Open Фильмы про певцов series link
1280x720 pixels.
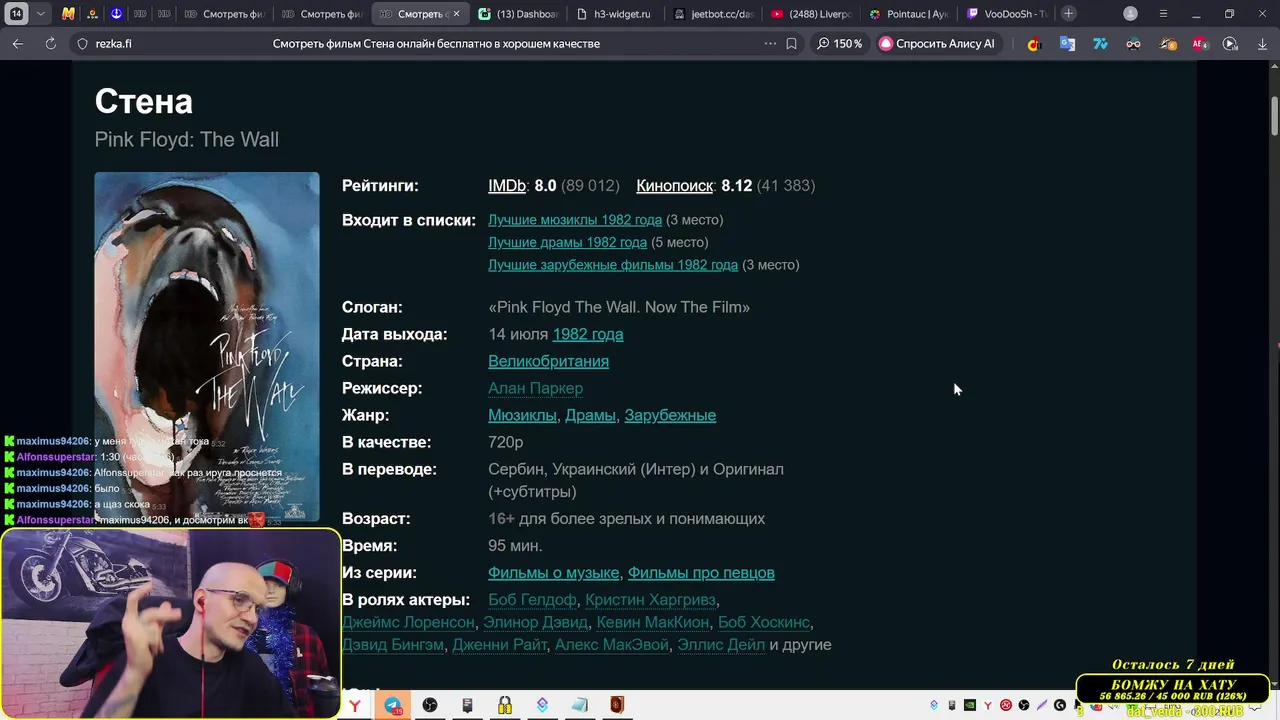[x=701, y=573]
